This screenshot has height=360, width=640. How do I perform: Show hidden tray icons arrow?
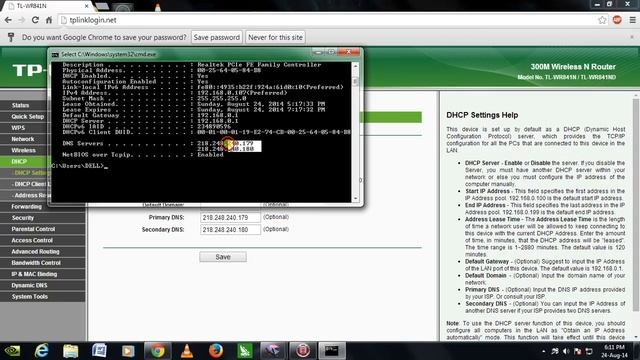tap(543, 351)
